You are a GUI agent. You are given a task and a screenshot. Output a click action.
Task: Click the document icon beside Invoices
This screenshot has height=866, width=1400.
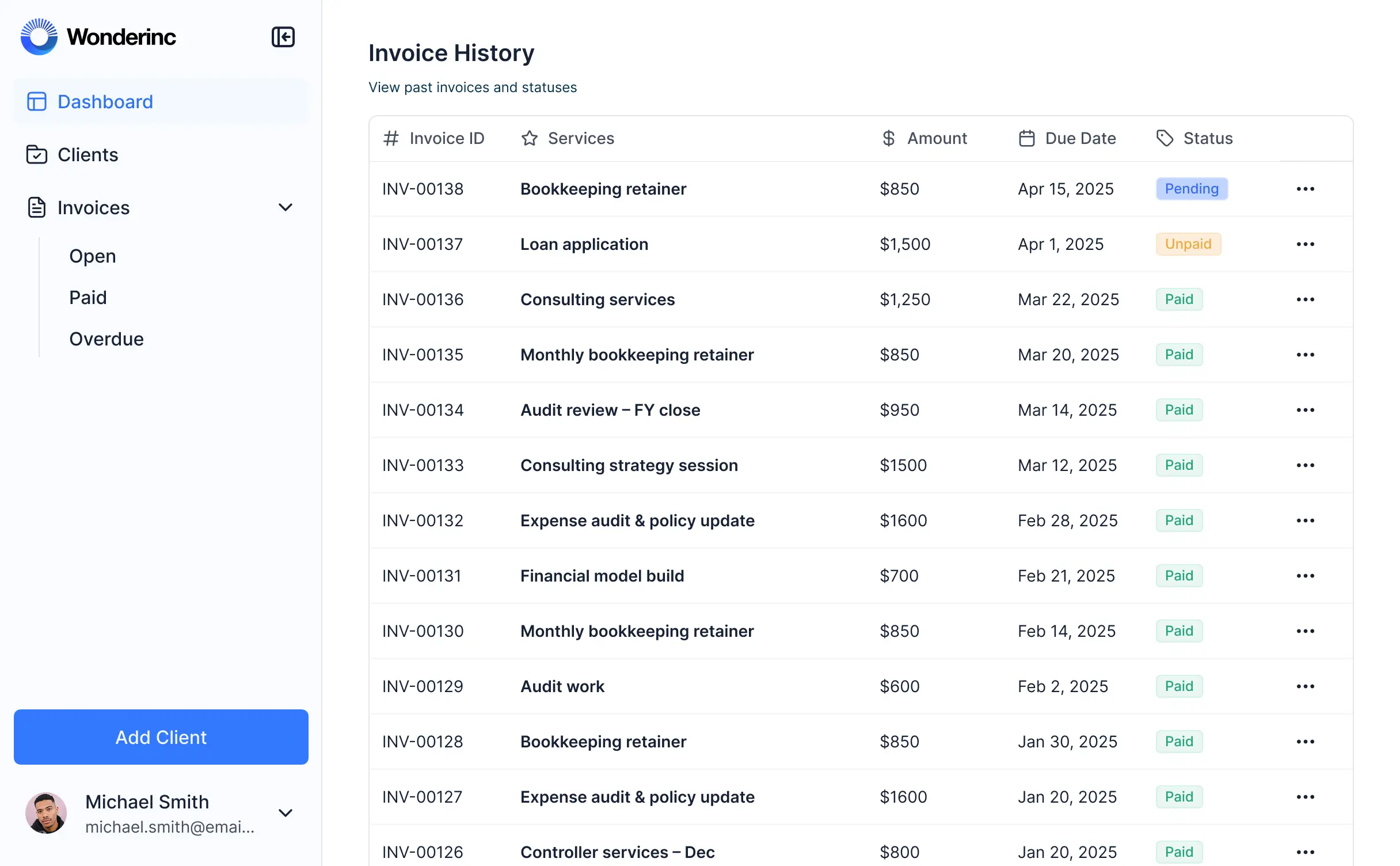pos(36,207)
